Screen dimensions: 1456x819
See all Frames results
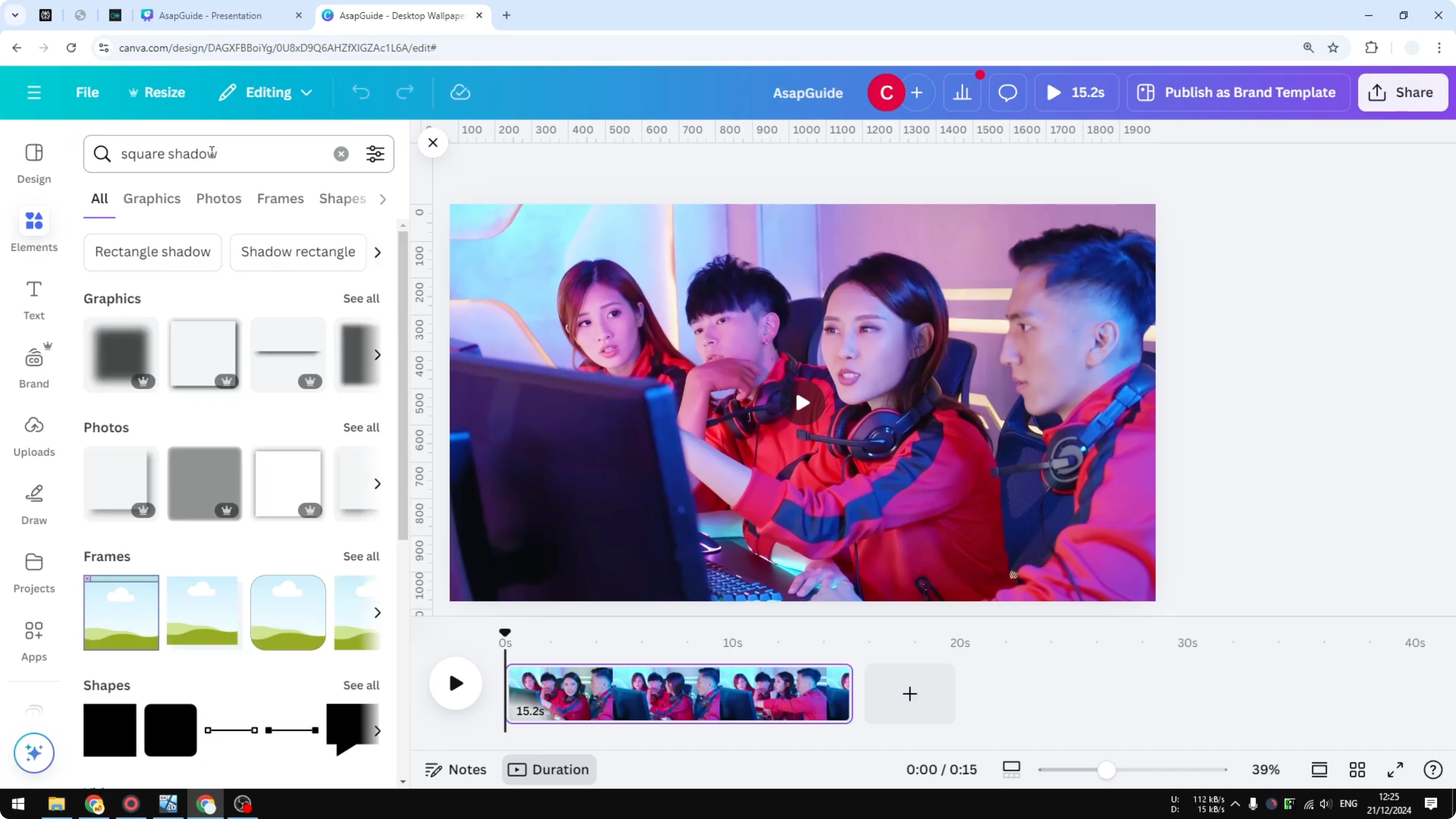pyautogui.click(x=360, y=556)
